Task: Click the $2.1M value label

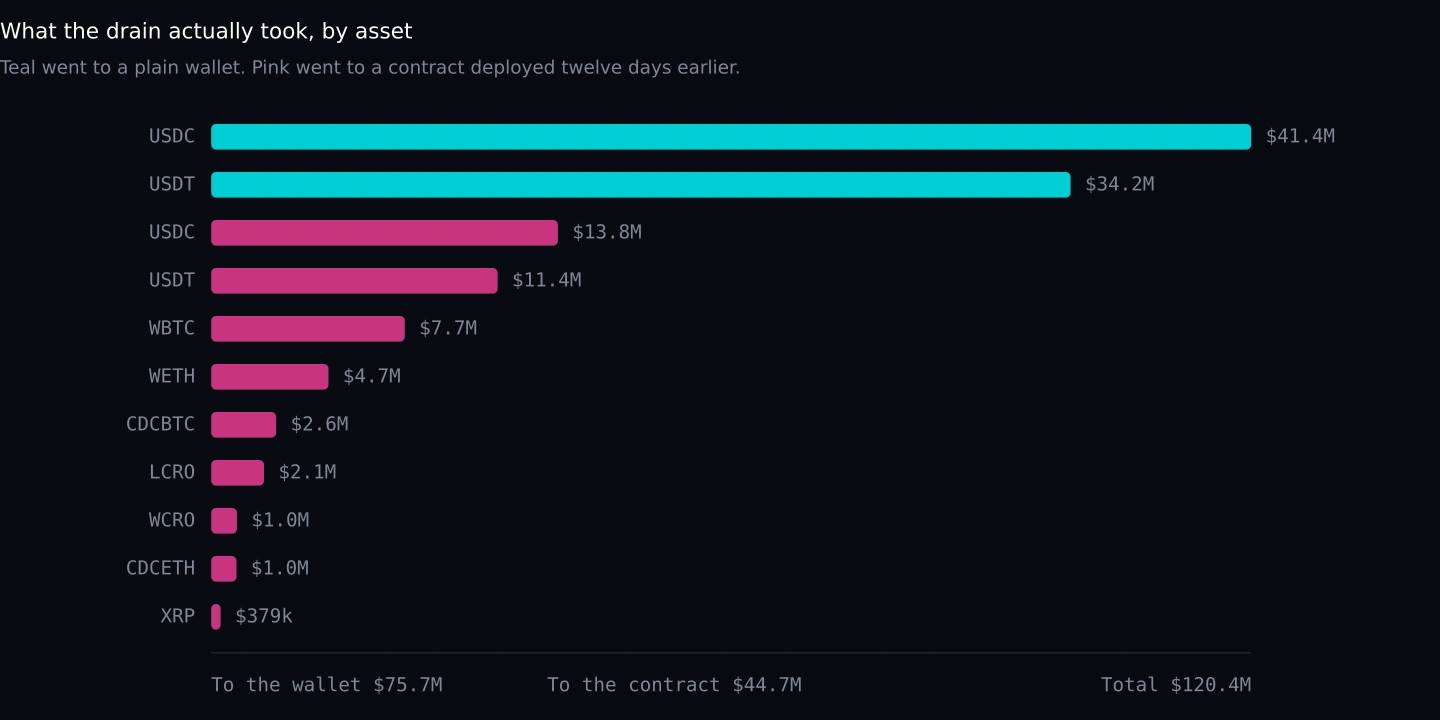Action: point(307,473)
